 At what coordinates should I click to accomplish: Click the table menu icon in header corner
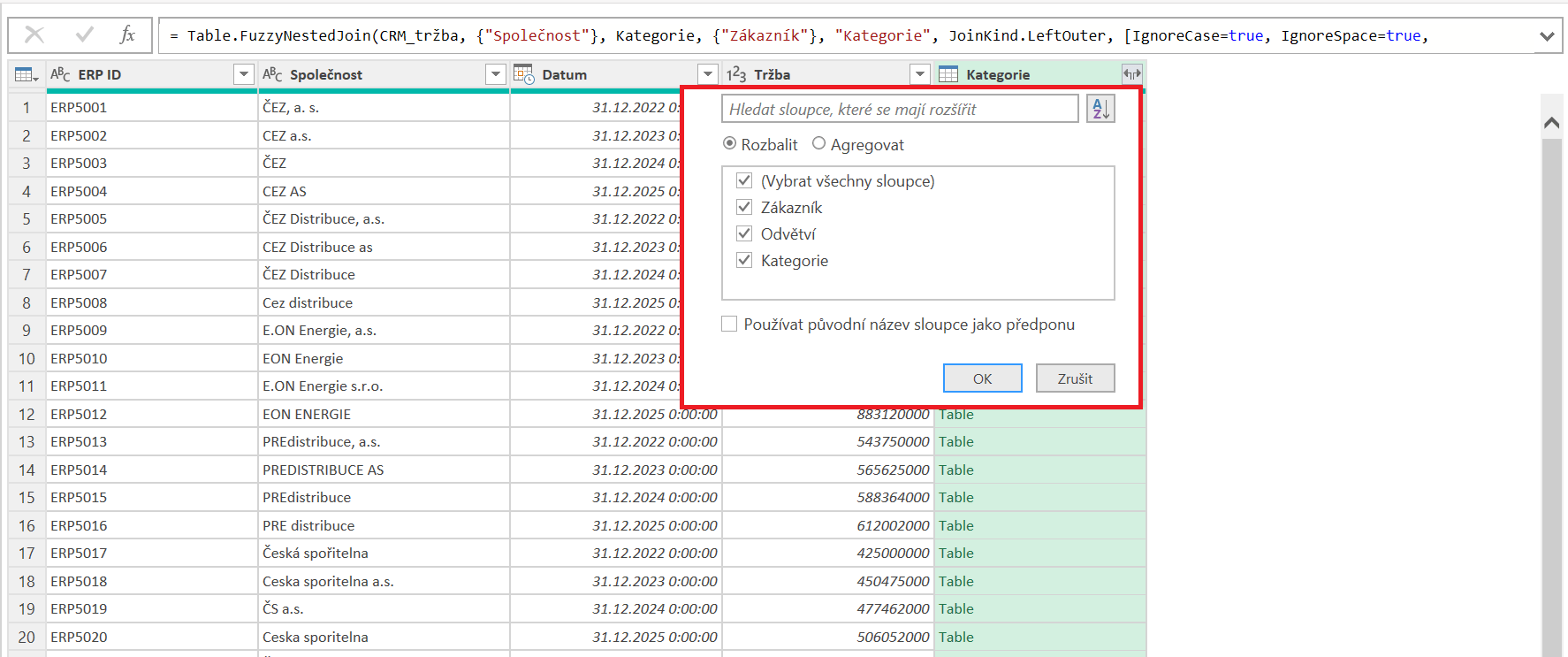tap(27, 75)
